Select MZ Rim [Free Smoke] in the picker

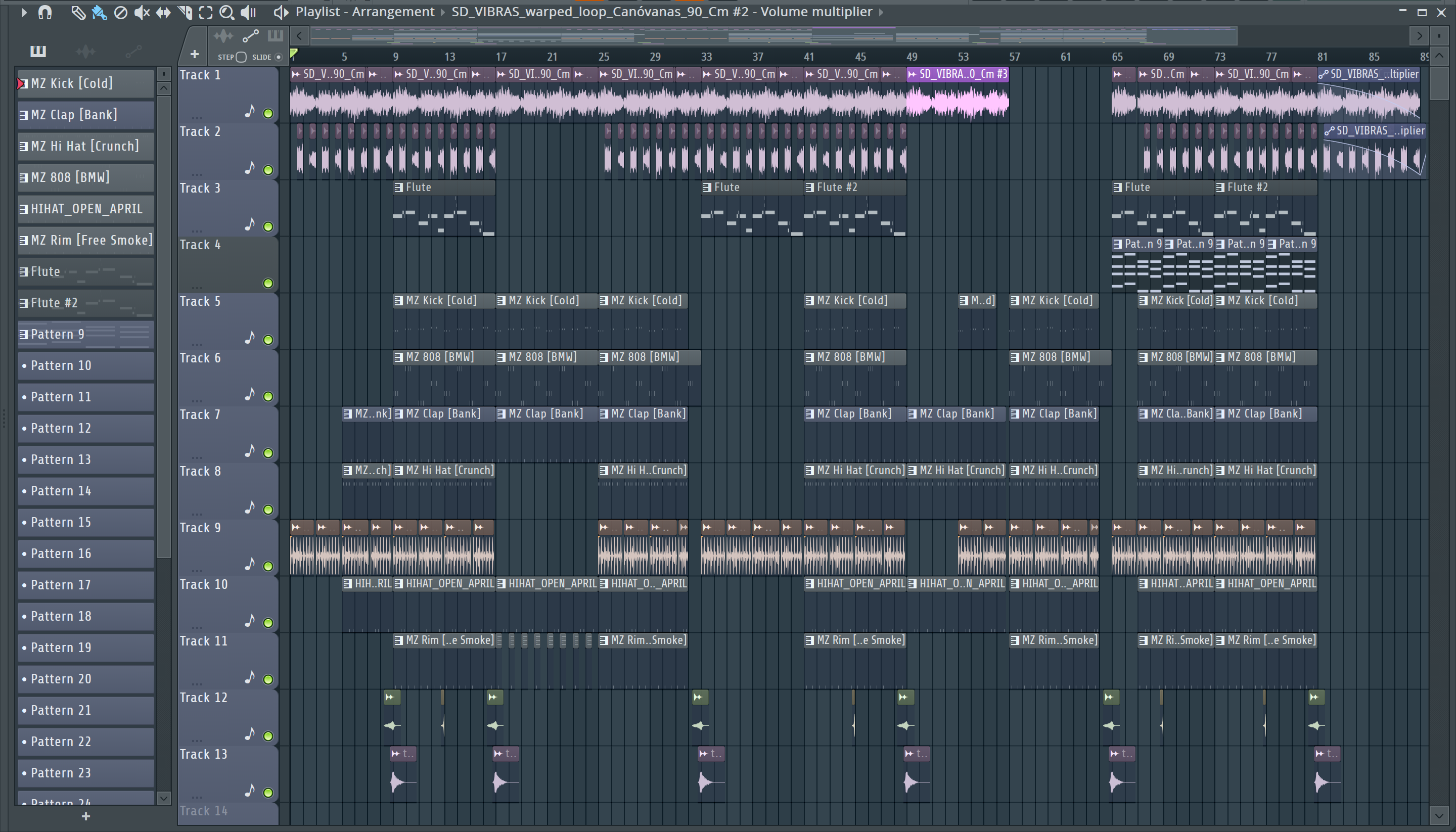pos(86,241)
